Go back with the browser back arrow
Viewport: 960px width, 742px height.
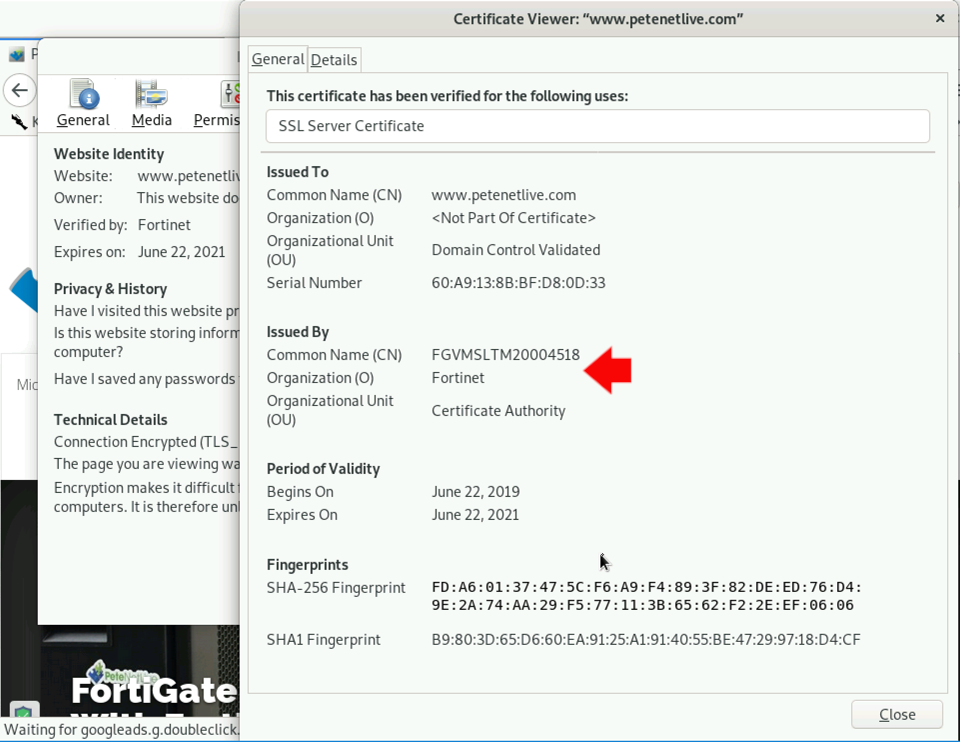[x=20, y=91]
